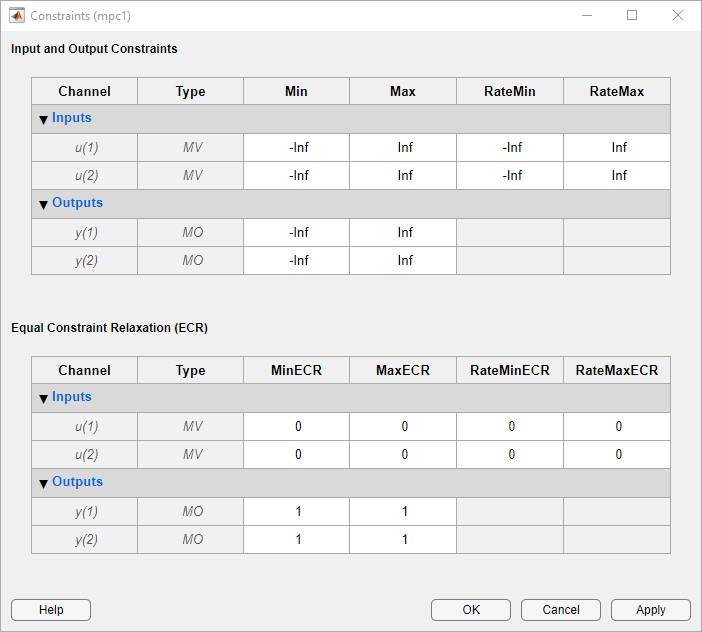The height and width of the screenshot is (632, 702).
Task: Select the y(2) channel cell in ECR table
Action: coord(85,539)
